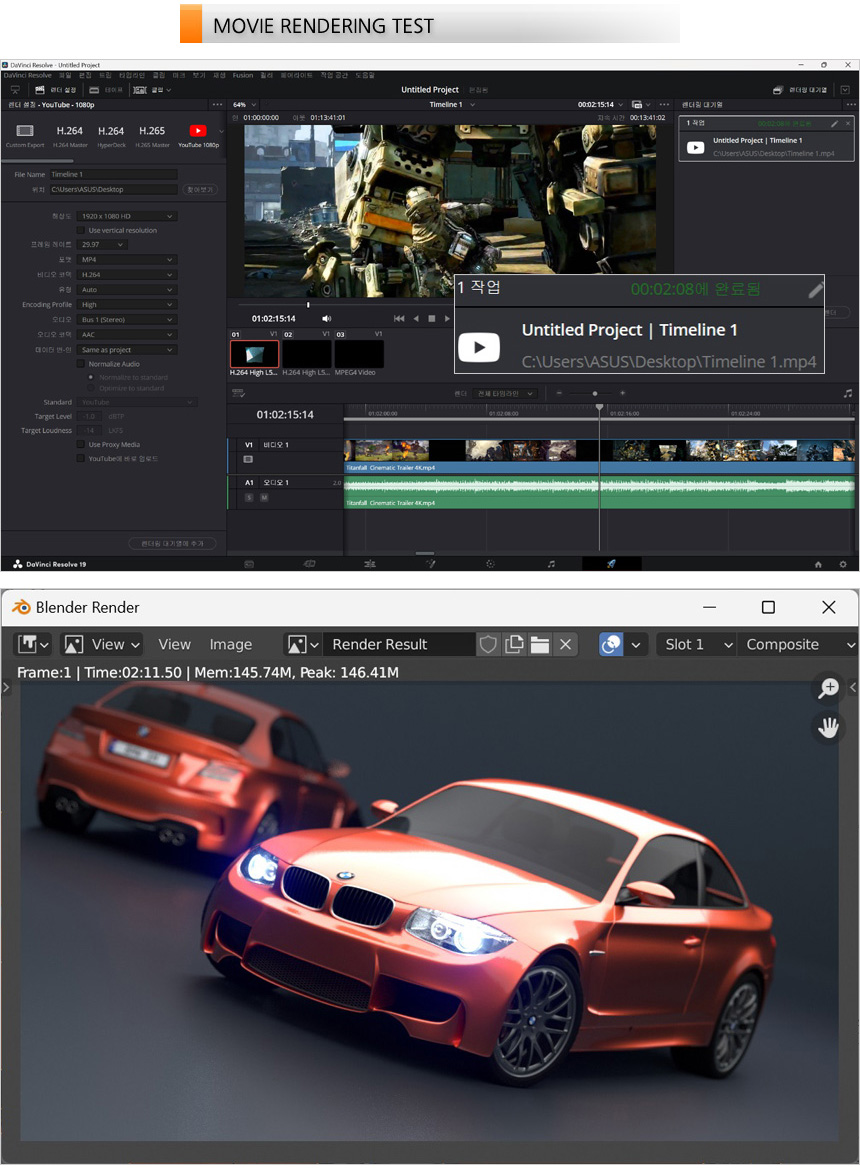The height and width of the screenshot is (1168, 860).
Task: Select the Custom Export preset icon
Action: 25,131
